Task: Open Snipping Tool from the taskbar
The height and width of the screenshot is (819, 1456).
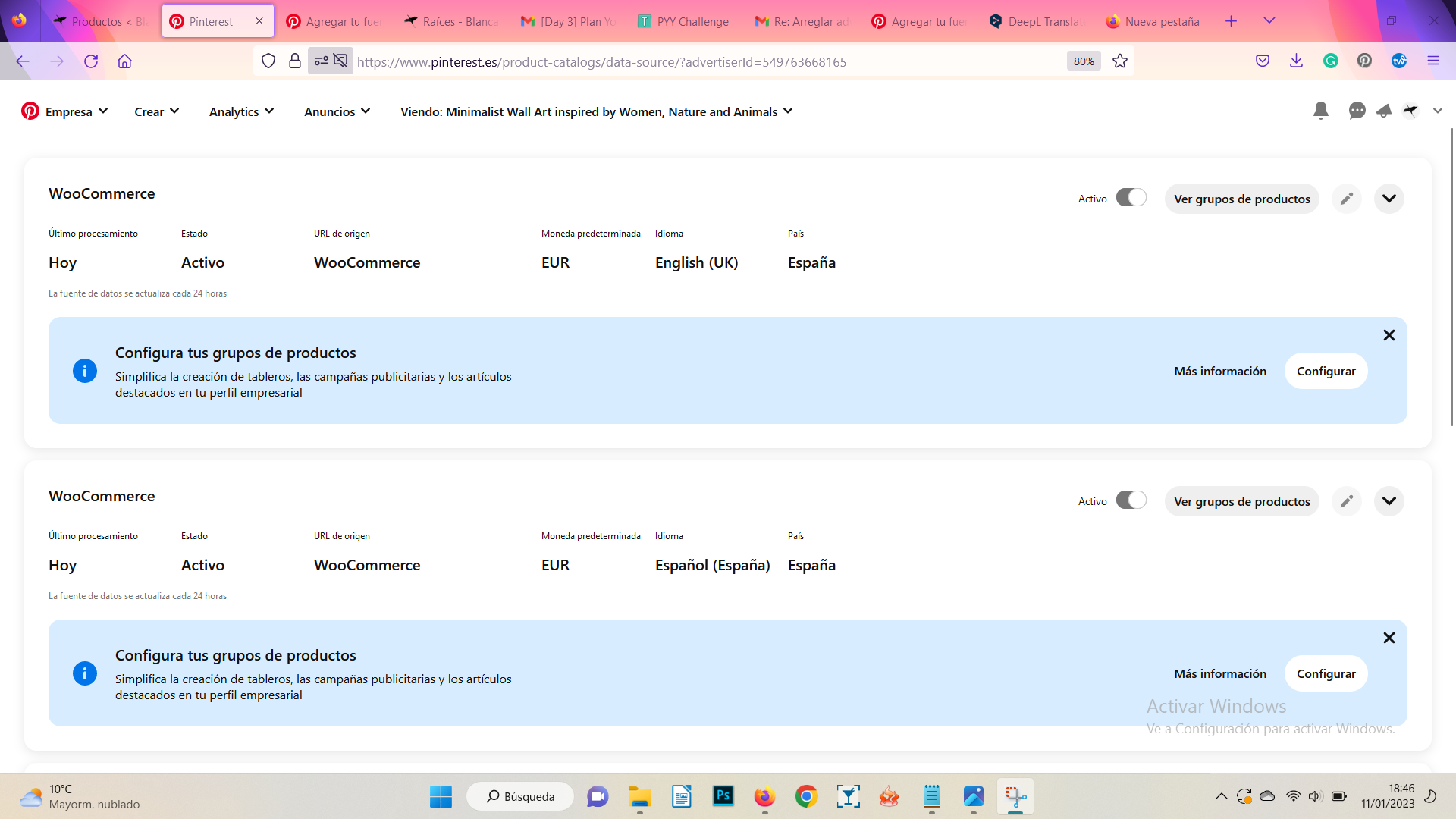Action: tap(1015, 796)
